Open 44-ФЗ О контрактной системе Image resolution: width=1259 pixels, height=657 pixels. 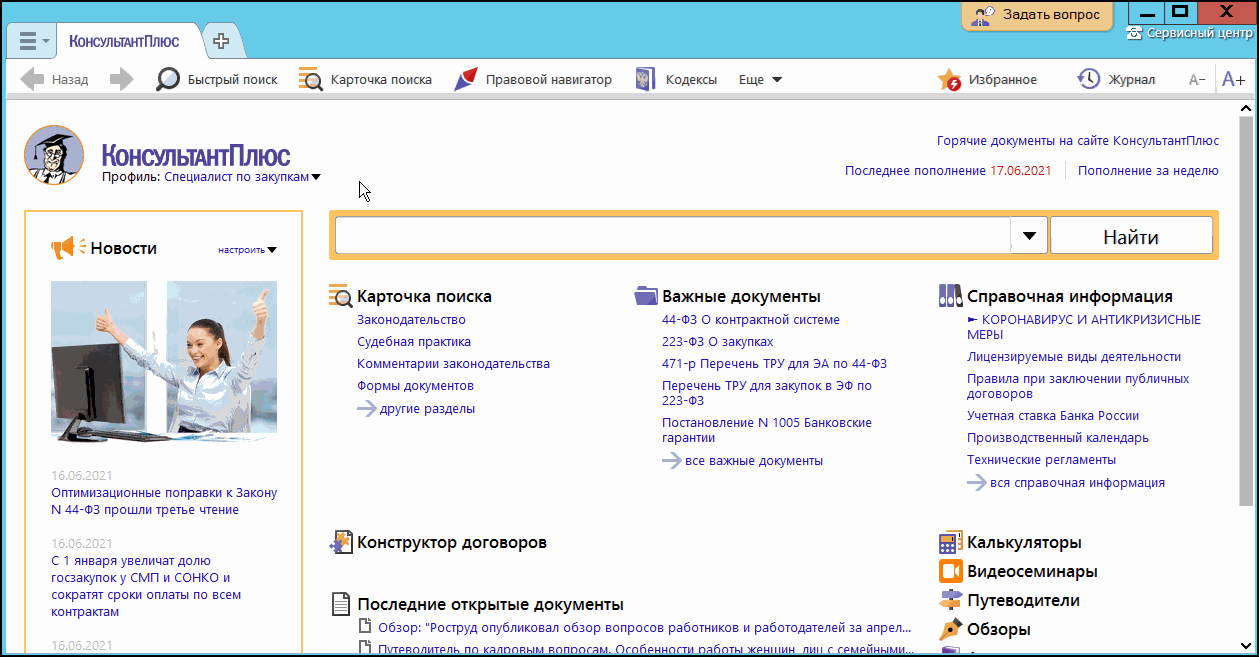tap(751, 320)
